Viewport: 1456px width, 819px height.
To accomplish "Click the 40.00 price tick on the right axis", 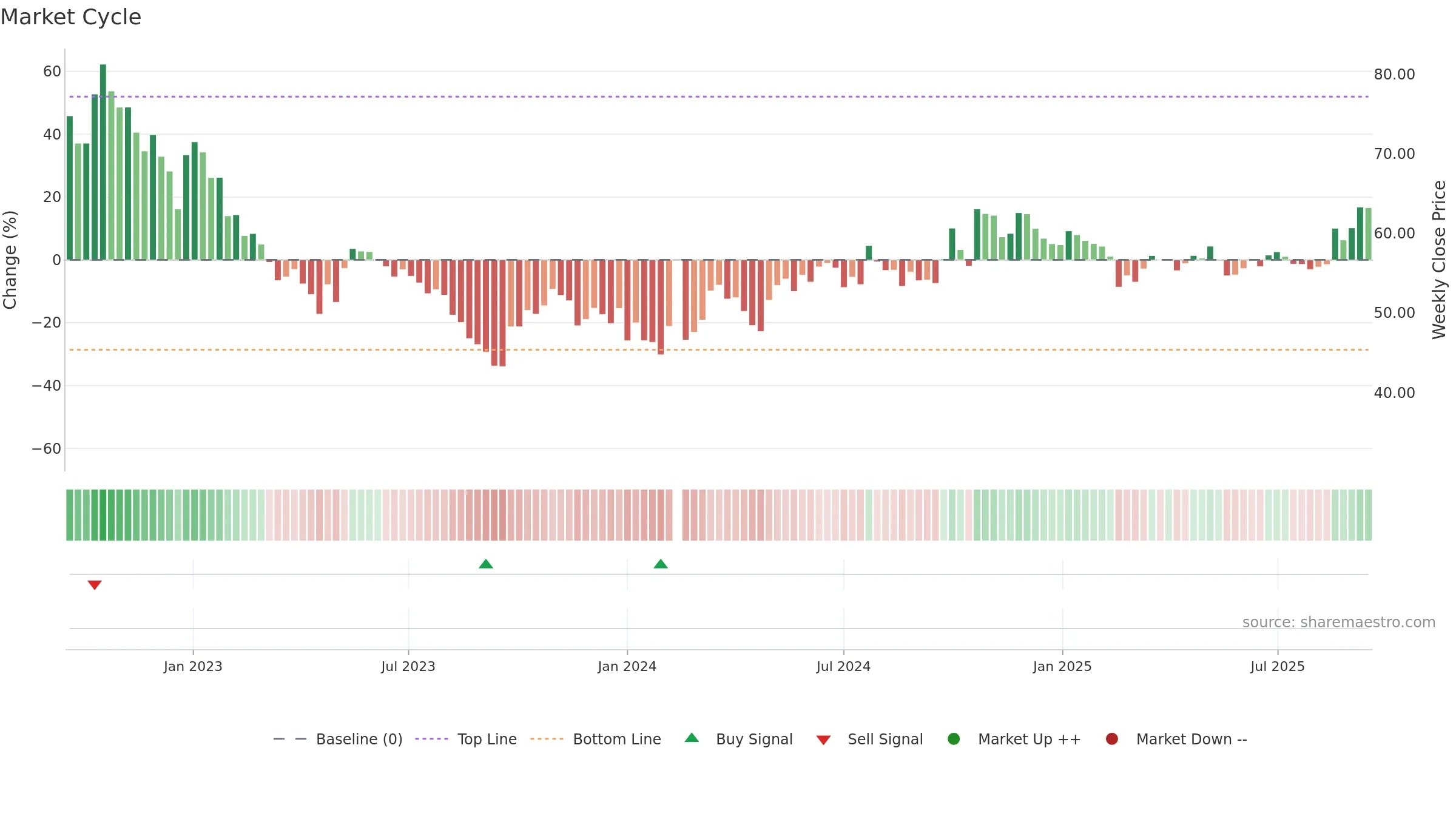I will (x=1394, y=393).
